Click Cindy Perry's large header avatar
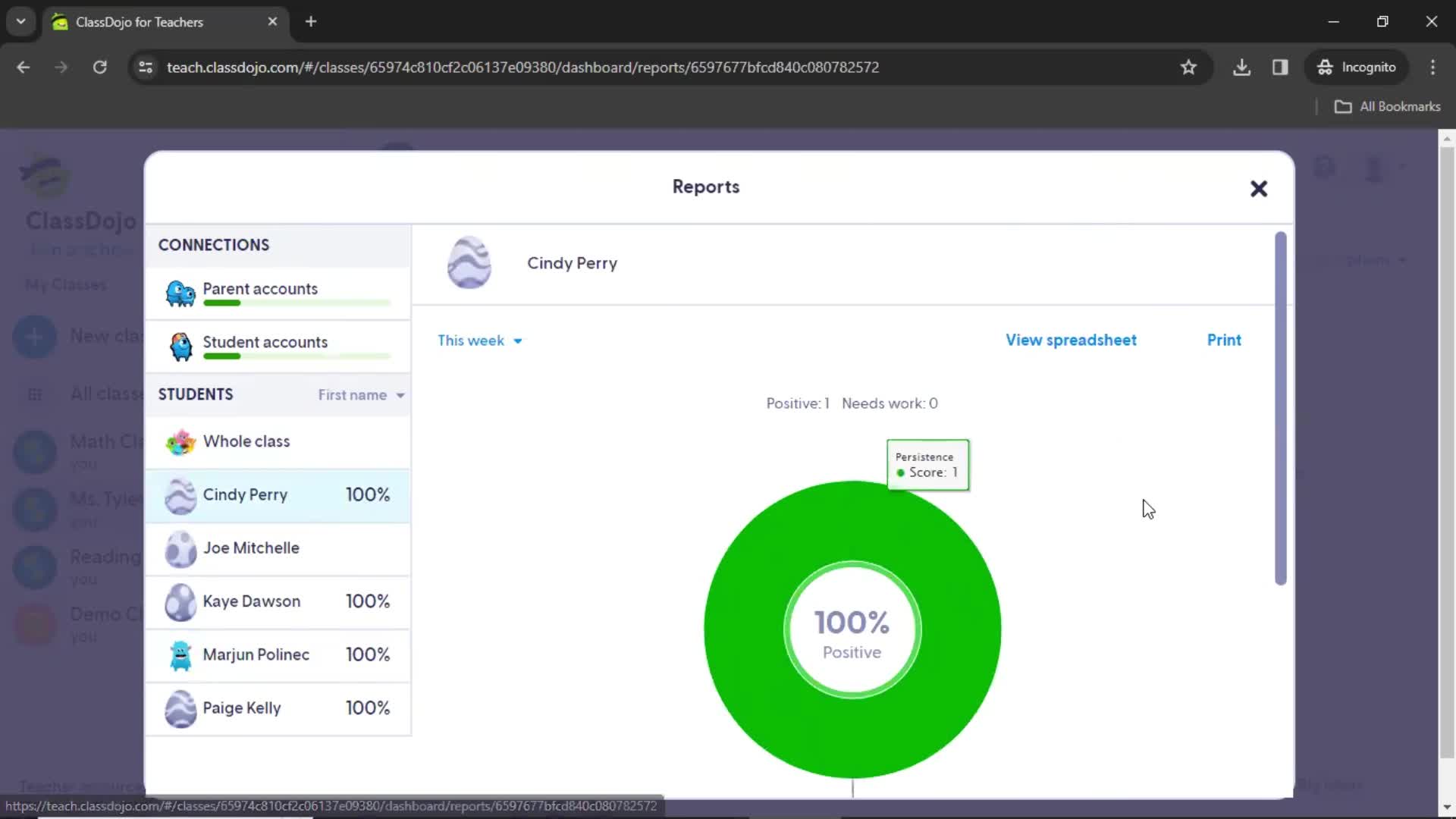The image size is (1456, 819). click(469, 263)
